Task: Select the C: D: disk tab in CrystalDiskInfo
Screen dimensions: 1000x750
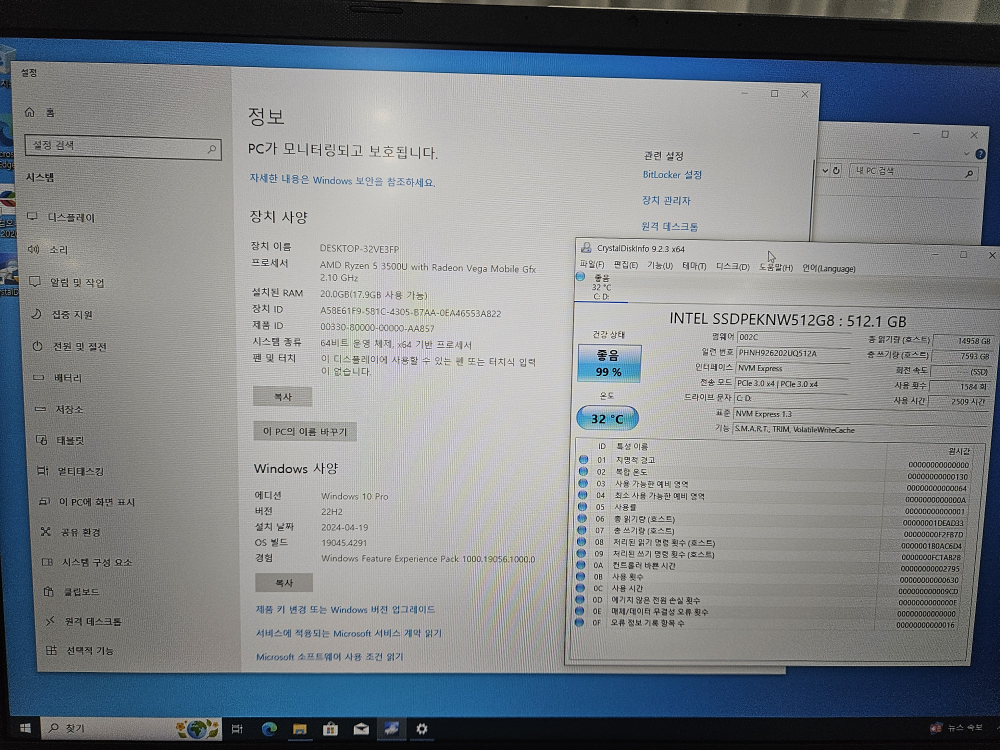Action: (x=601, y=287)
